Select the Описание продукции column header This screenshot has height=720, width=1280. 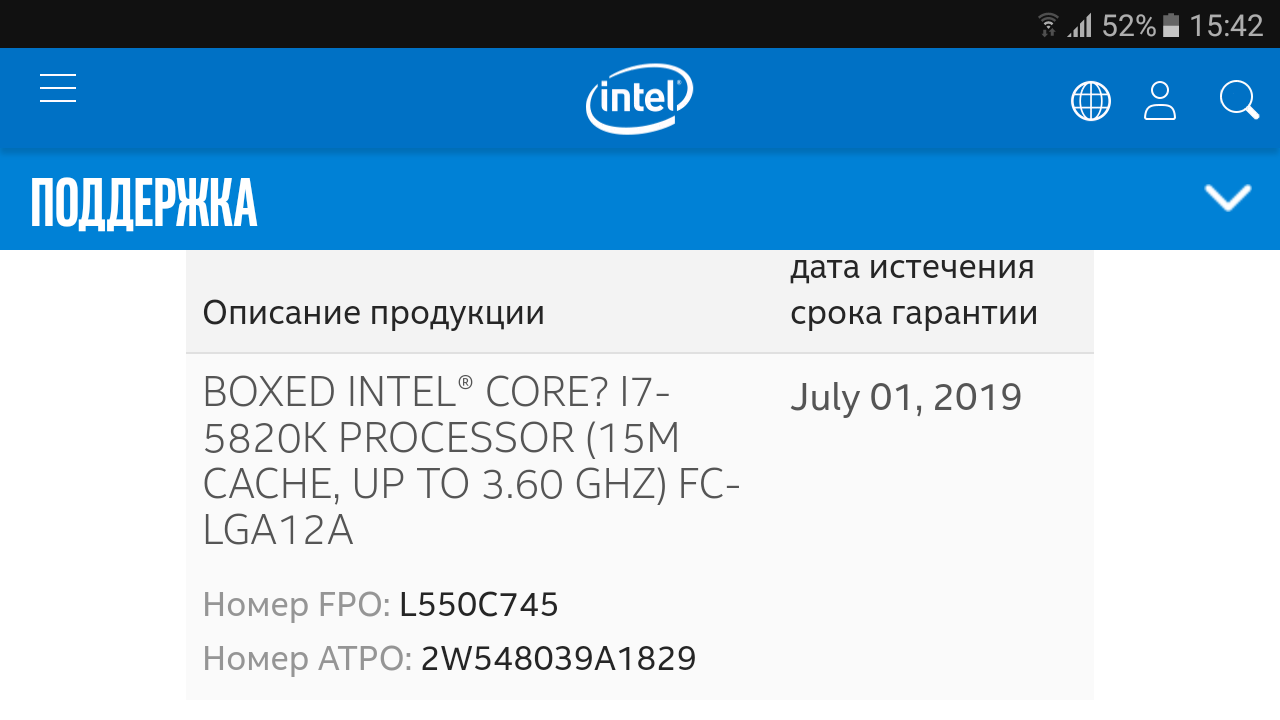(x=373, y=313)
